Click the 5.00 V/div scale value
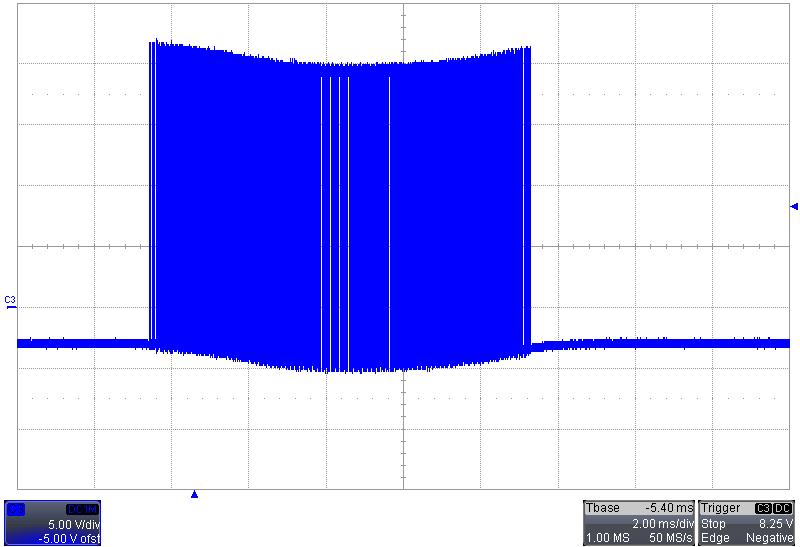Viewport: 800px width, 547px height. [x=73, y=524]
